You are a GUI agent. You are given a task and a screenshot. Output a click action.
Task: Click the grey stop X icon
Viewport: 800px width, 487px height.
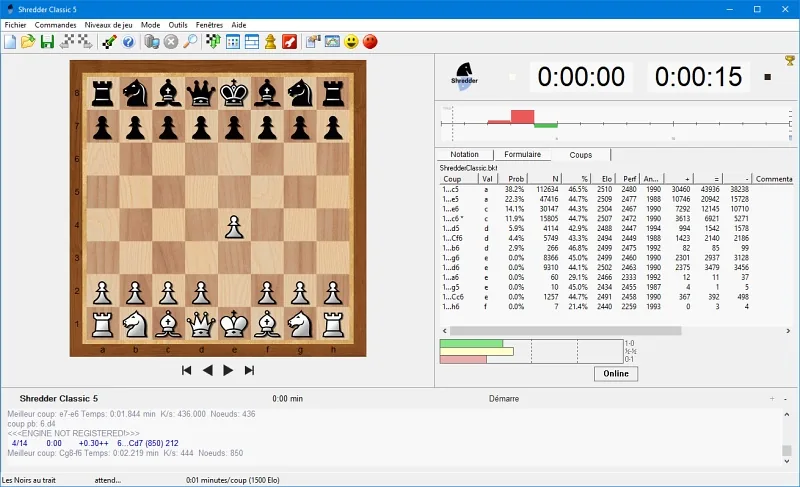(x=171, y=42)
